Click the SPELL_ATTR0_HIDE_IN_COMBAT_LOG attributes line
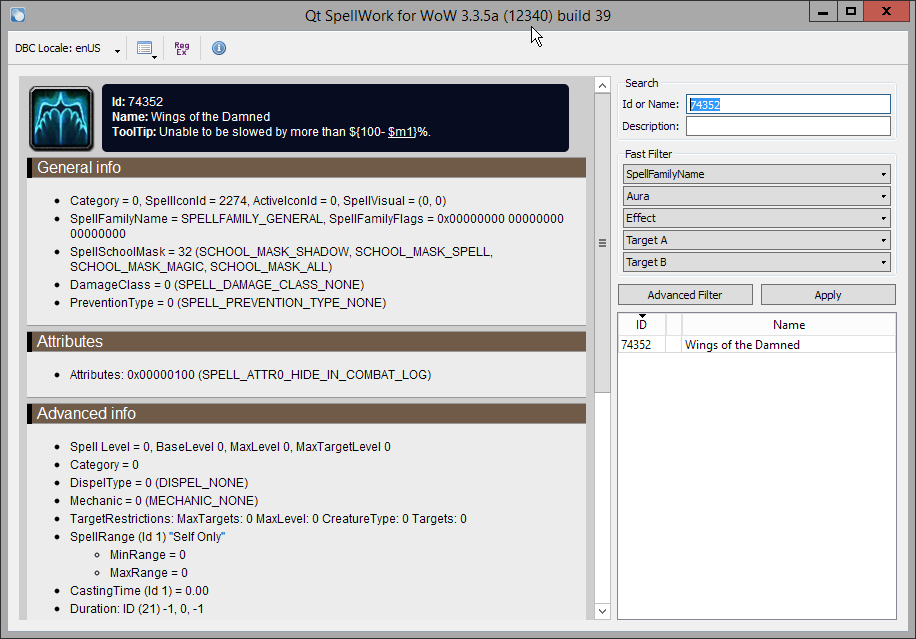 [x=250, y=375]
